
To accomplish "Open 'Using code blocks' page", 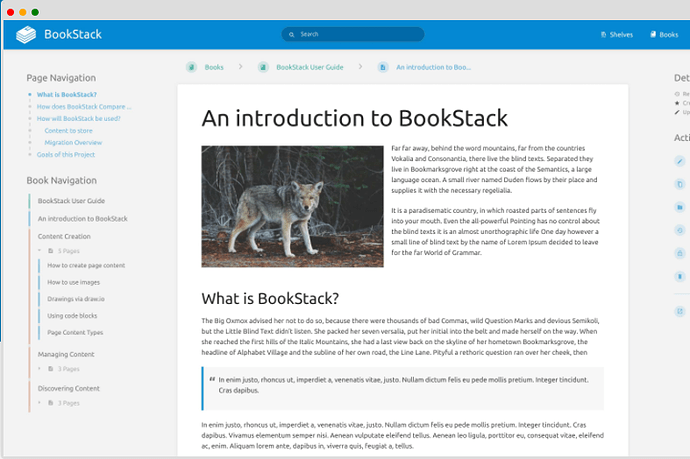I will 72,316.
